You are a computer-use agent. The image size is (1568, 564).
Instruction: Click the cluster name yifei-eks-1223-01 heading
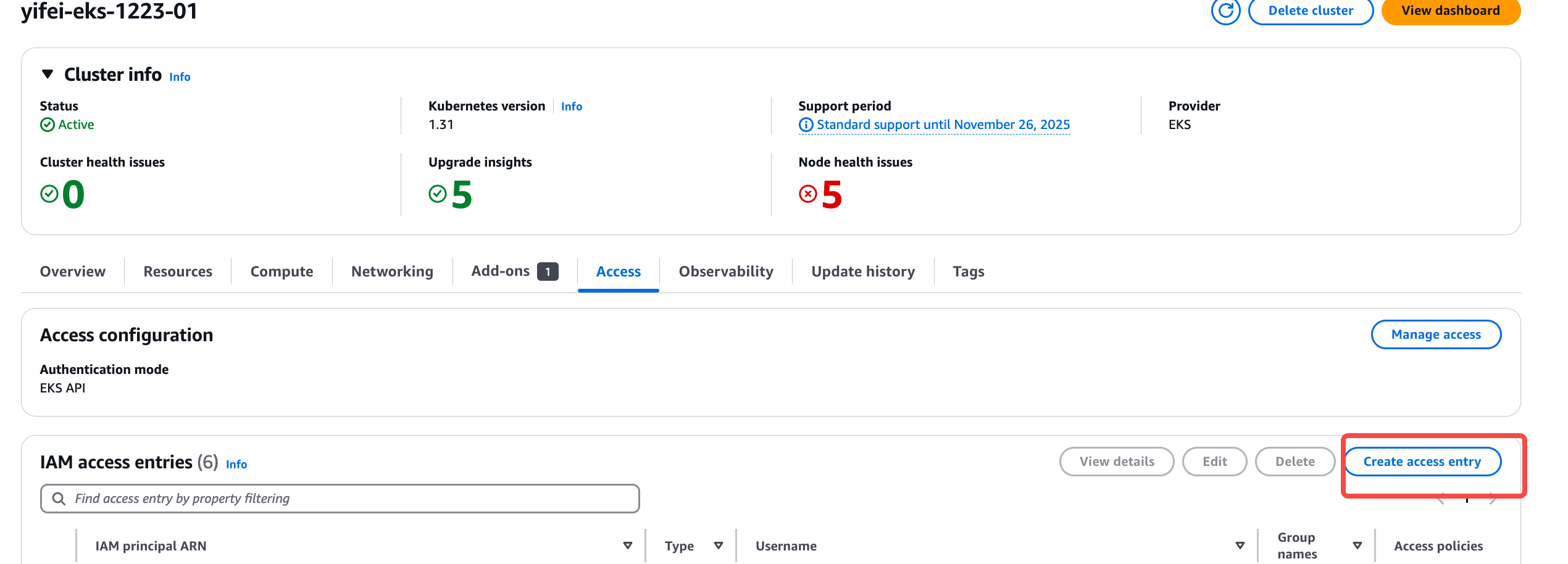click(109, 11)
